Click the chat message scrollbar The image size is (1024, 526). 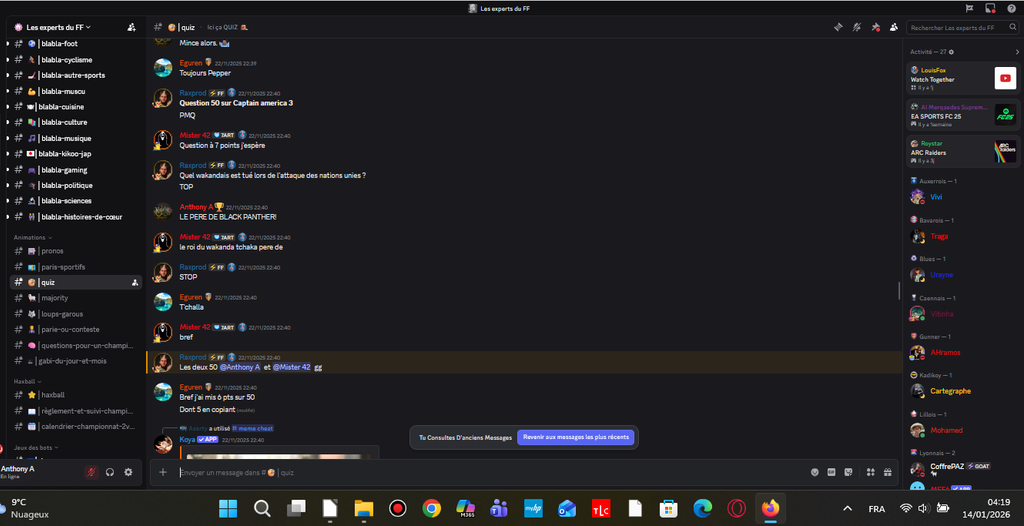(899, 290)
